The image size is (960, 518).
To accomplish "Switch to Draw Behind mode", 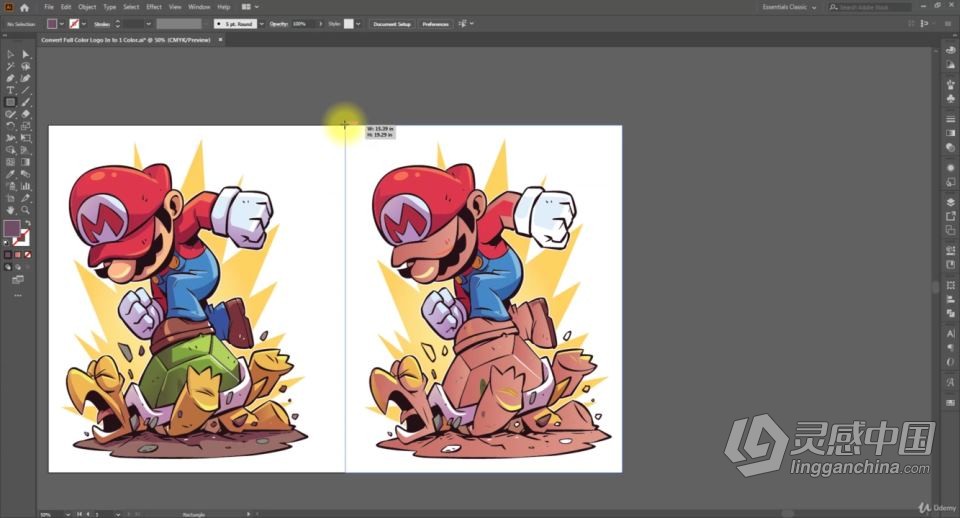I will 18,267.
